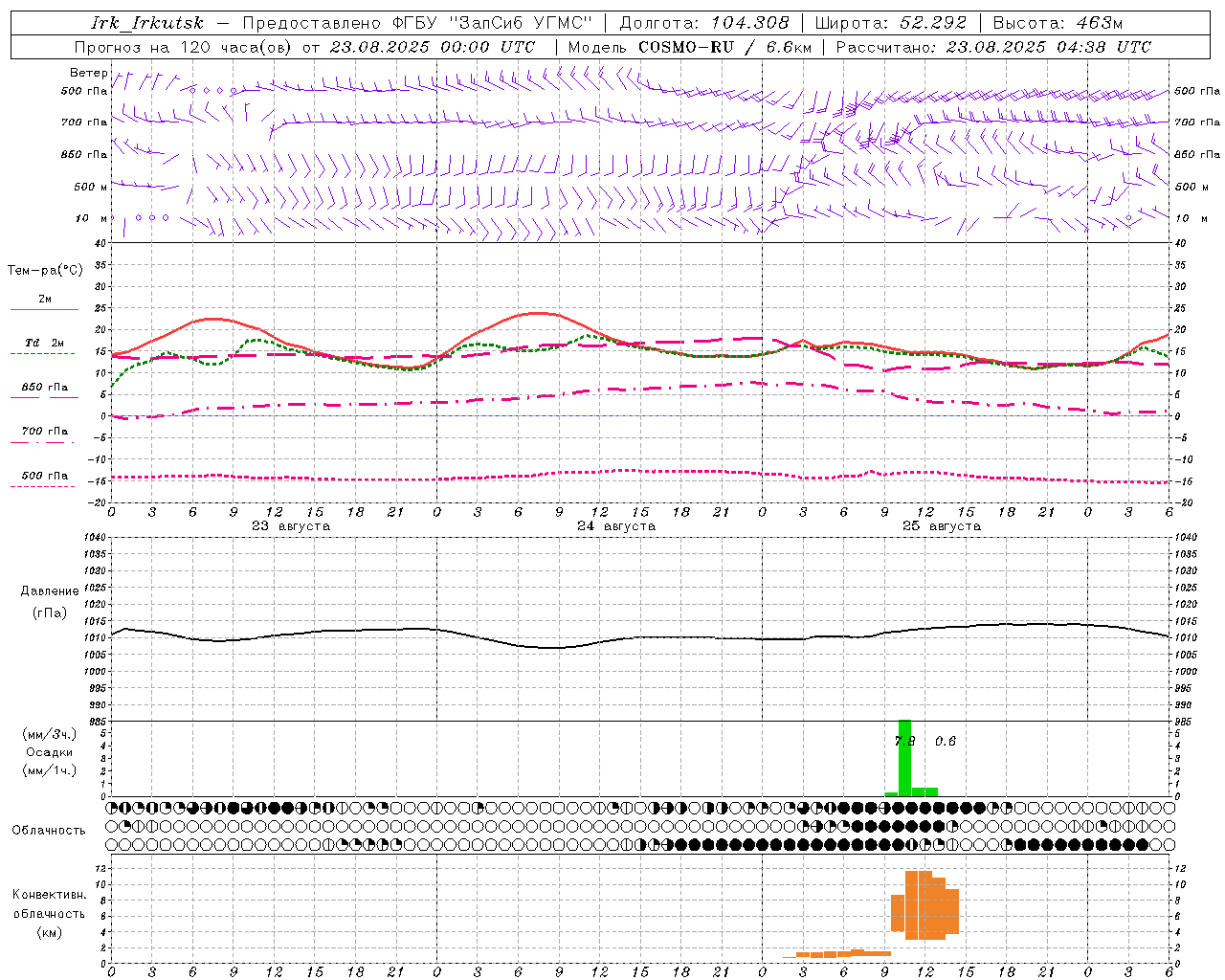Select the elevation text Высота: 463м
The height and width of the screenshot is (980, 1225).
(1058, 23)
